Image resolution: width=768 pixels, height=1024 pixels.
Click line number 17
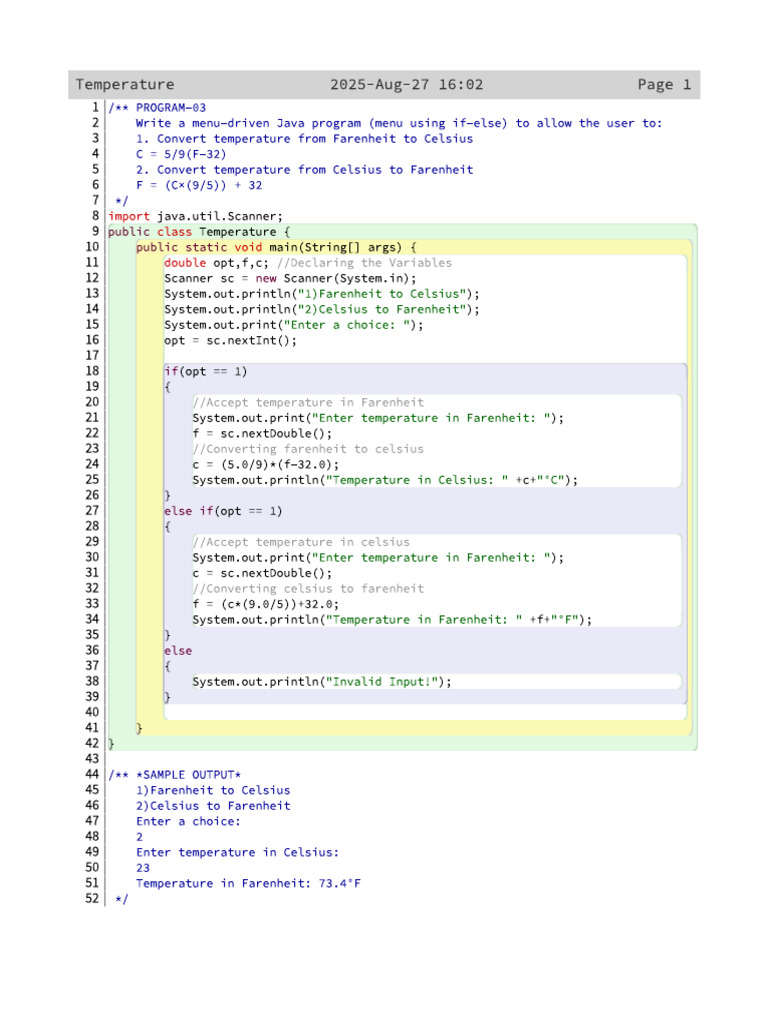92,356
